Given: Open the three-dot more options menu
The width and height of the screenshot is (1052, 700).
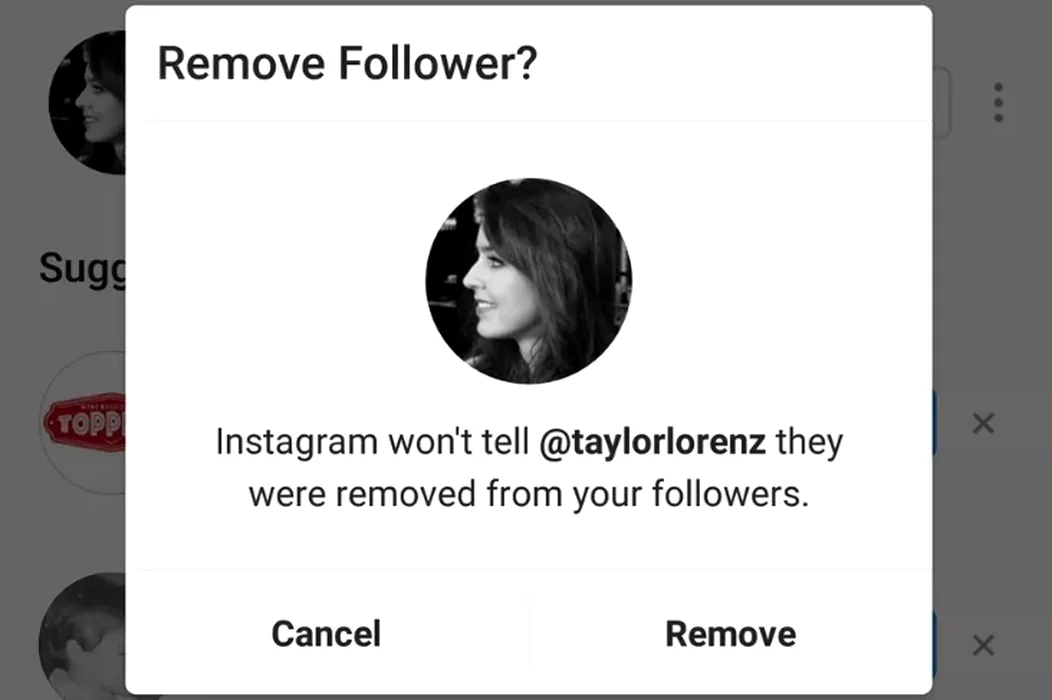Looking at the screenshot, I should pyautogui.click(x=998, y=103).
